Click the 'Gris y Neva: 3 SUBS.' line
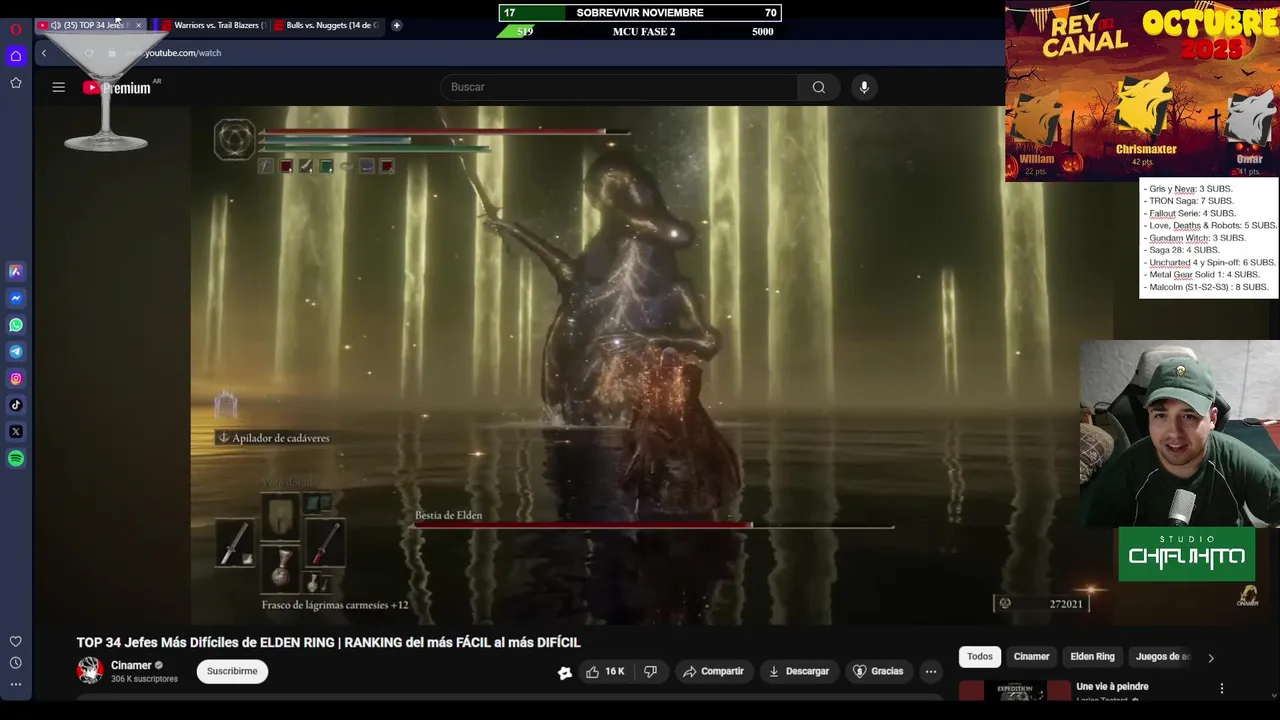Viewport: 1280px width, 720px height. tap(1188, 189)
